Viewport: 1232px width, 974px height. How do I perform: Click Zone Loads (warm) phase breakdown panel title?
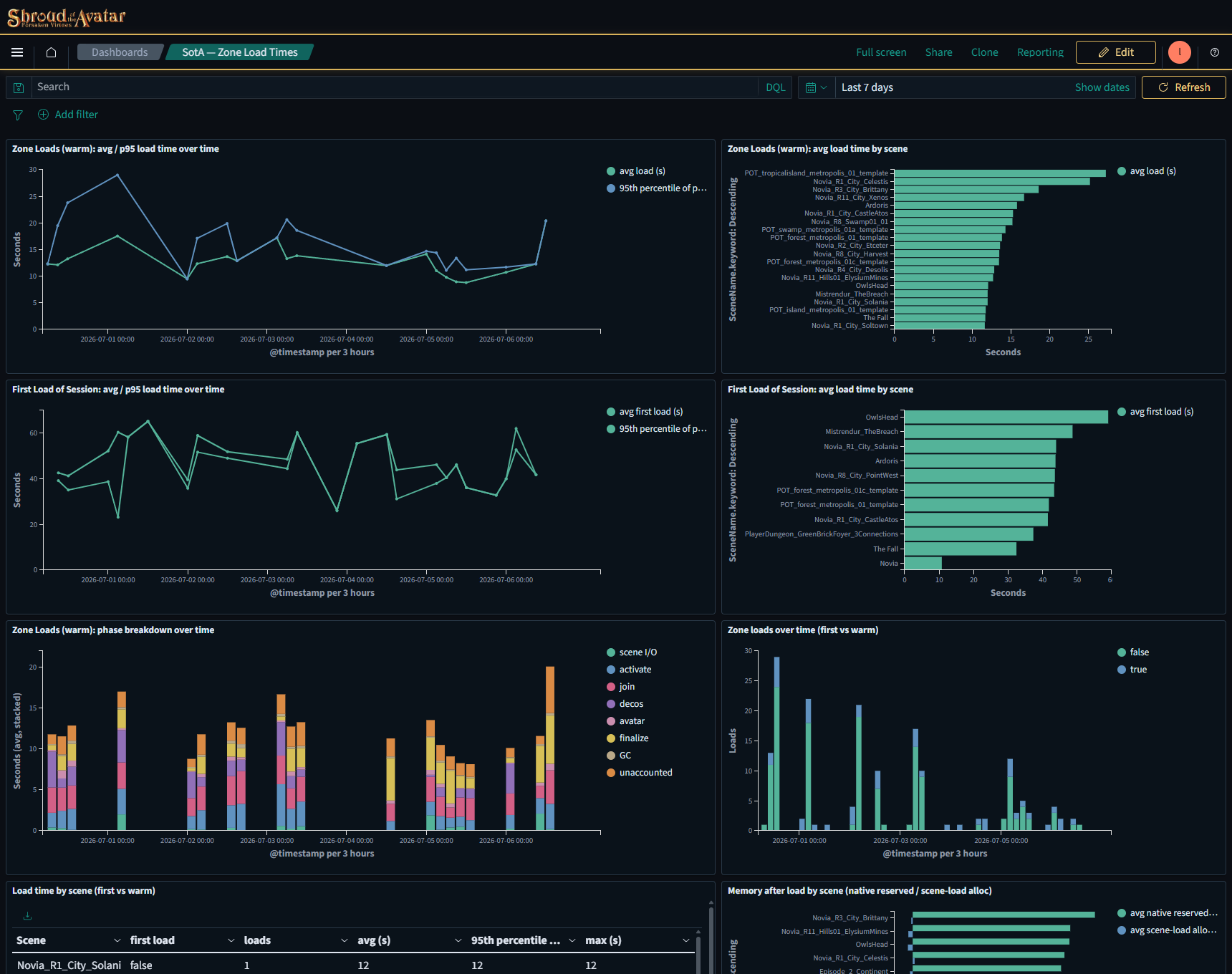point(113,630)
